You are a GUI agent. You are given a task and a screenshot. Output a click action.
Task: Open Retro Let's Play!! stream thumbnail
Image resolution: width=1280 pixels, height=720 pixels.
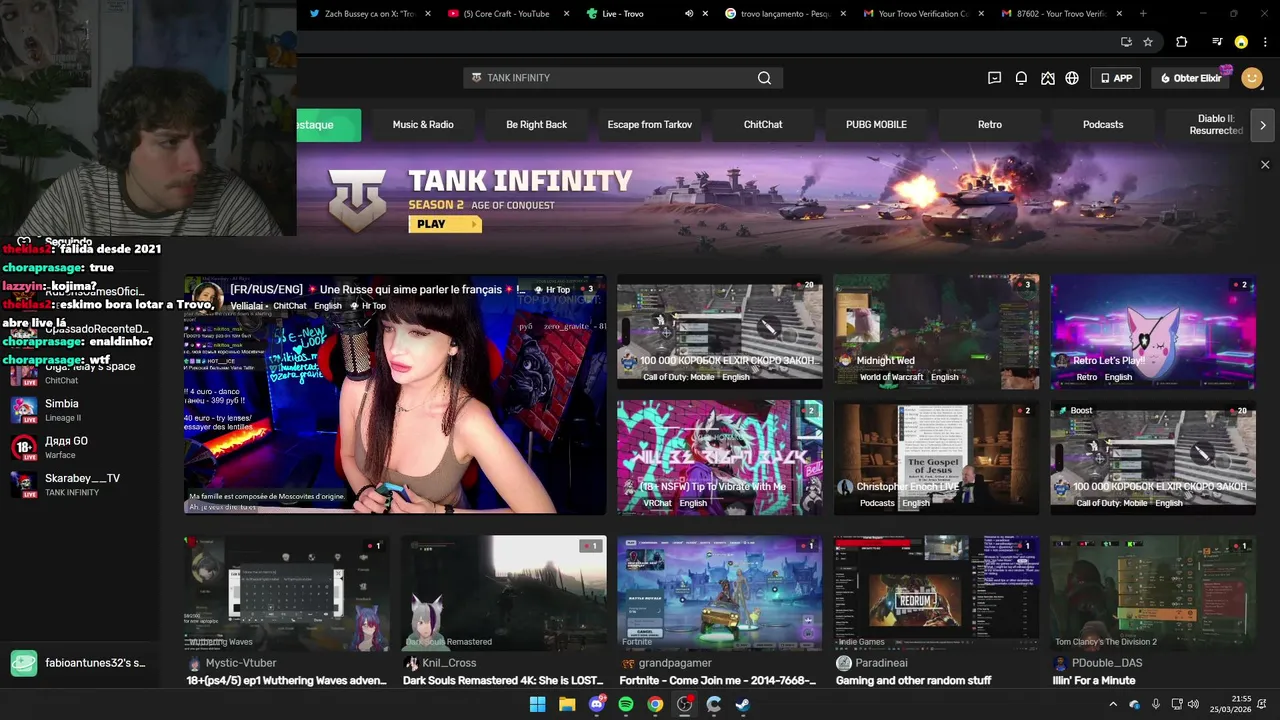click(1153, 332)
